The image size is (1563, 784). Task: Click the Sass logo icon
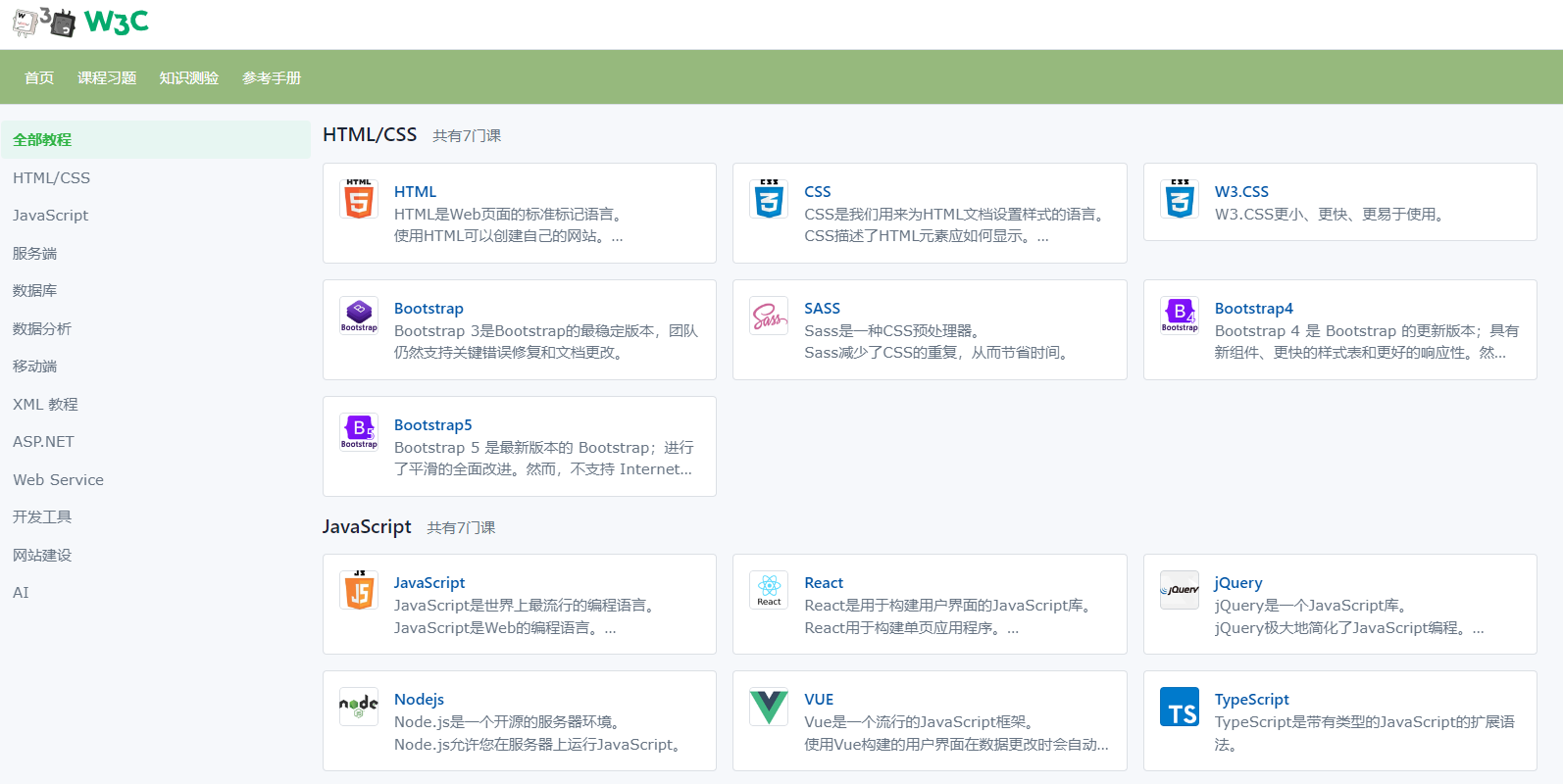coord(769,316)
